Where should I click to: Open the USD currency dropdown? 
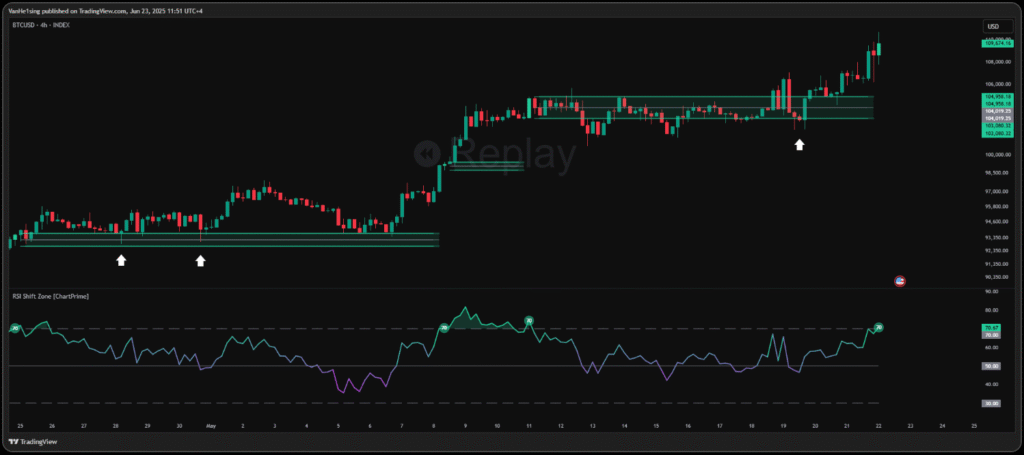pyautogui.click(x=993, y=27)
